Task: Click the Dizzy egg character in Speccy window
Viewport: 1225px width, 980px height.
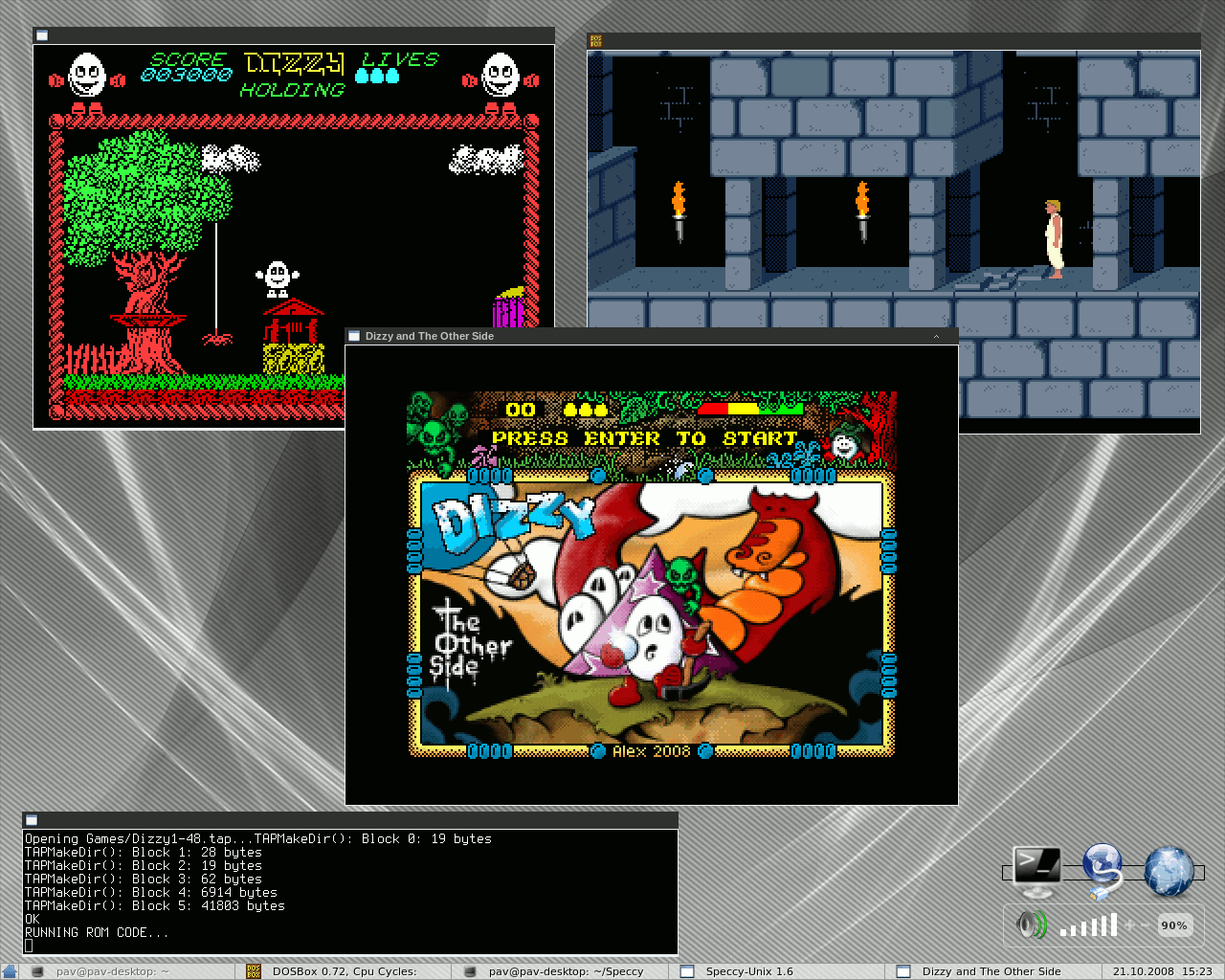Action: (x=278, y=279)
